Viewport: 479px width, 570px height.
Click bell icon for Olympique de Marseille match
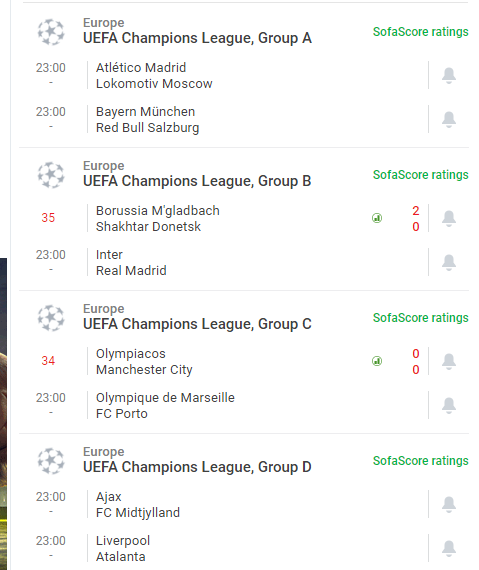click(x=449, y=405)
